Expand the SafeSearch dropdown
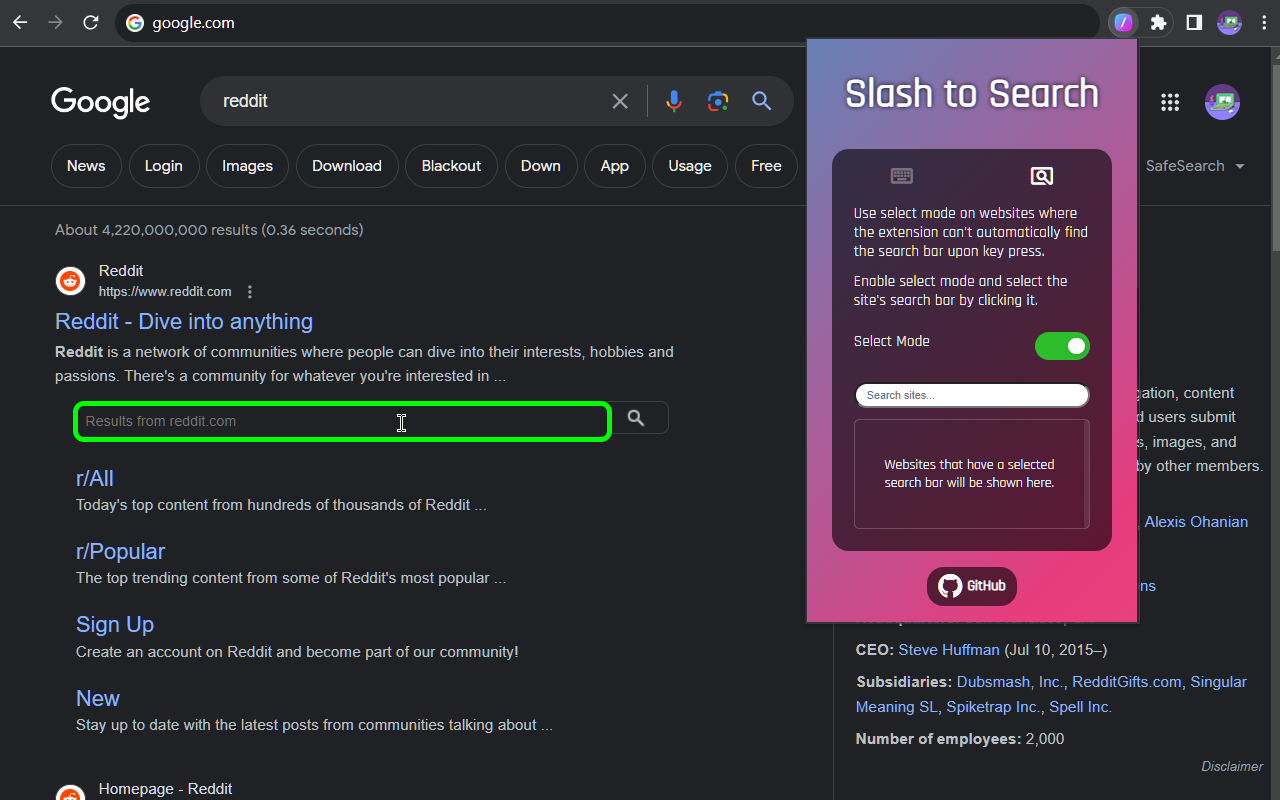Viewport: 1280px width, 800px height. (1195, 166)
